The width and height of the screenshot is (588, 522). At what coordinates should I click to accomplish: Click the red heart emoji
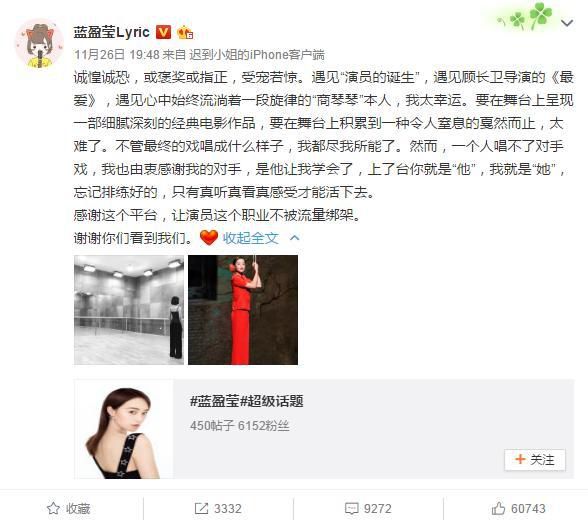click(x=208, y=237)
